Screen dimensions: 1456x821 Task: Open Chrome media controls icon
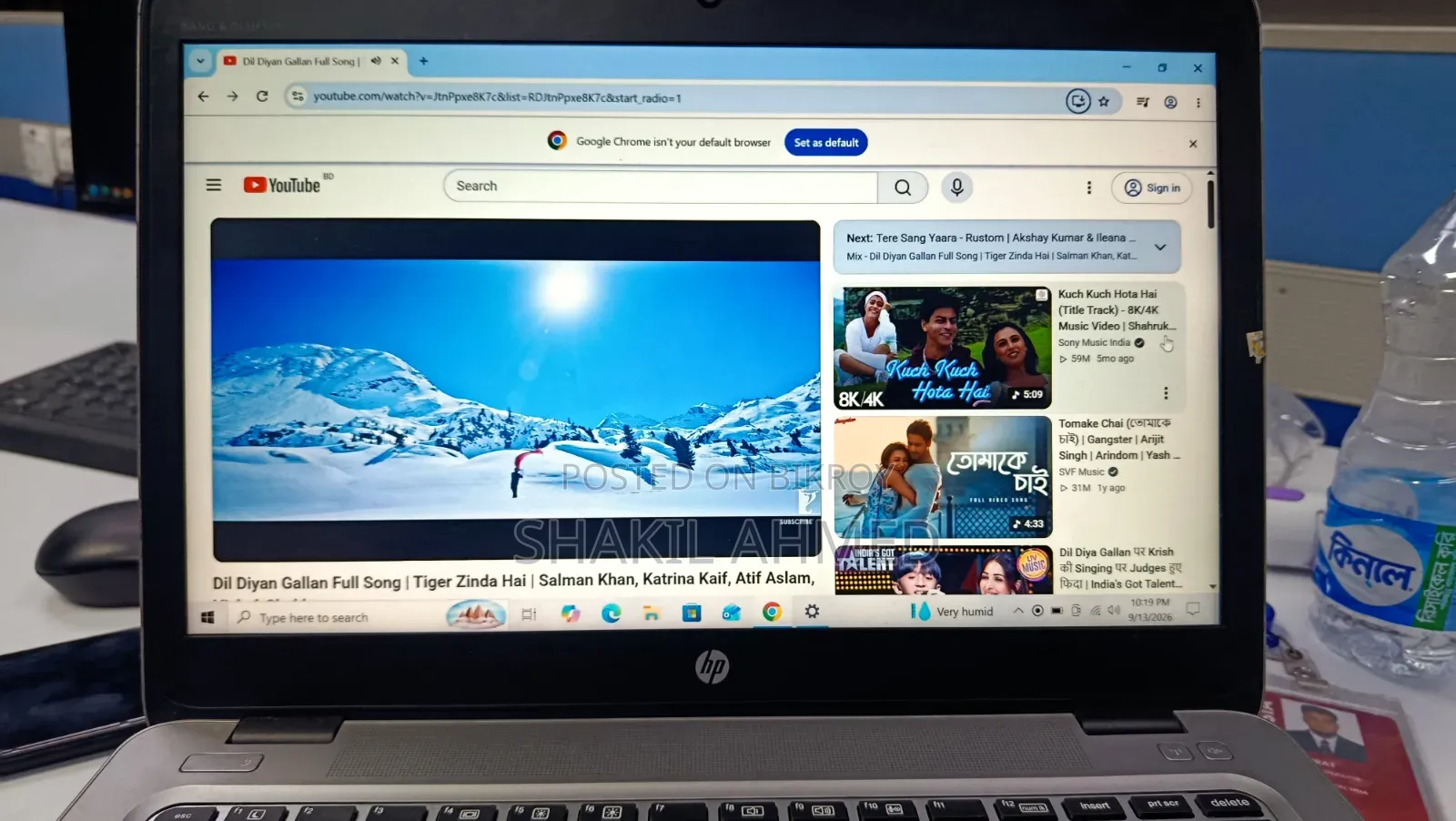click(1143, 102)
